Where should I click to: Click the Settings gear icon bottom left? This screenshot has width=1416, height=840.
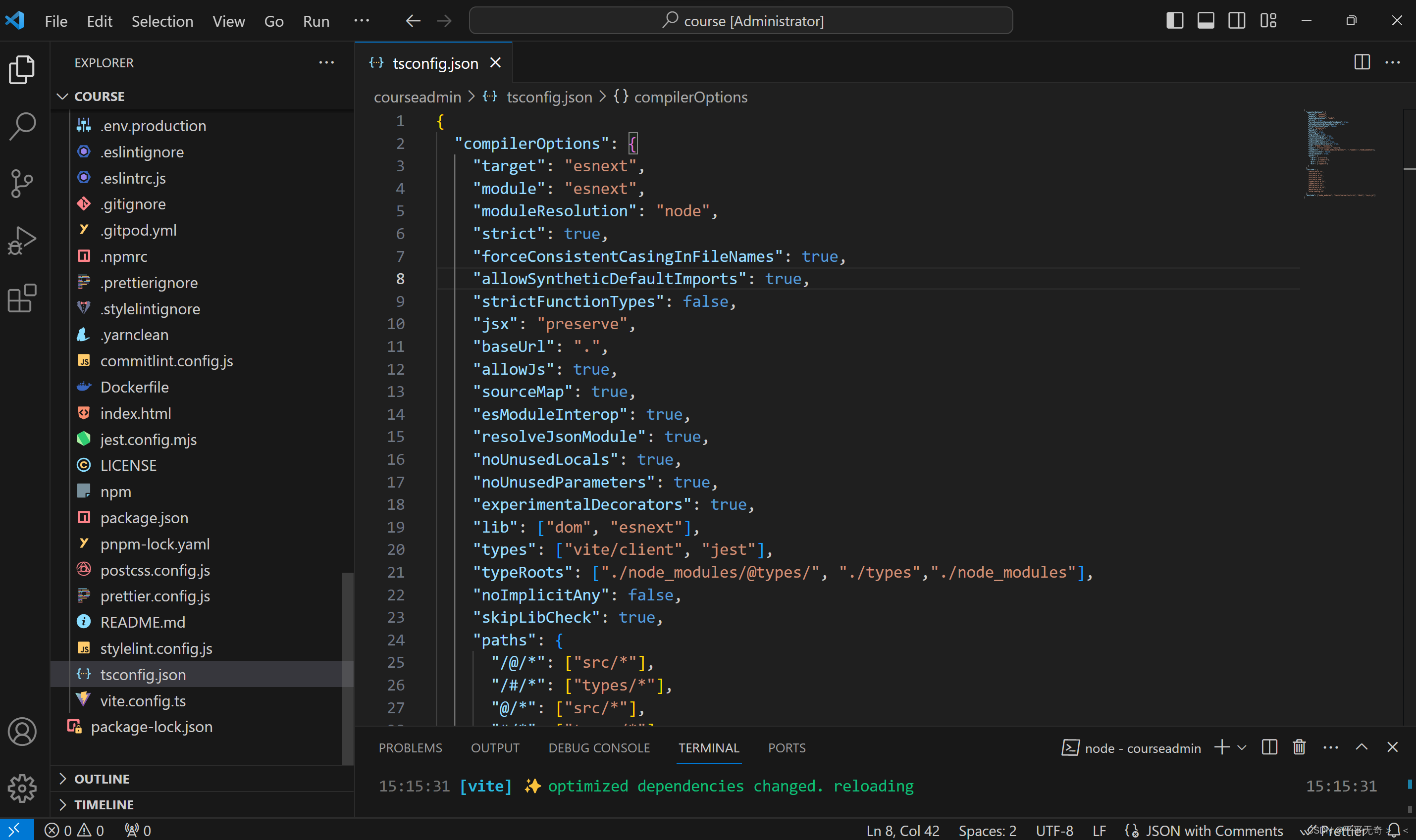(22, 788)
